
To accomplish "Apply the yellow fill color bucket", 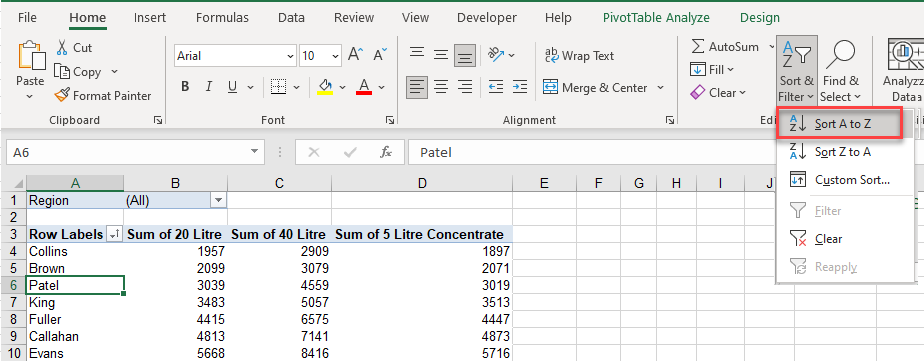I will click(325, 87).
